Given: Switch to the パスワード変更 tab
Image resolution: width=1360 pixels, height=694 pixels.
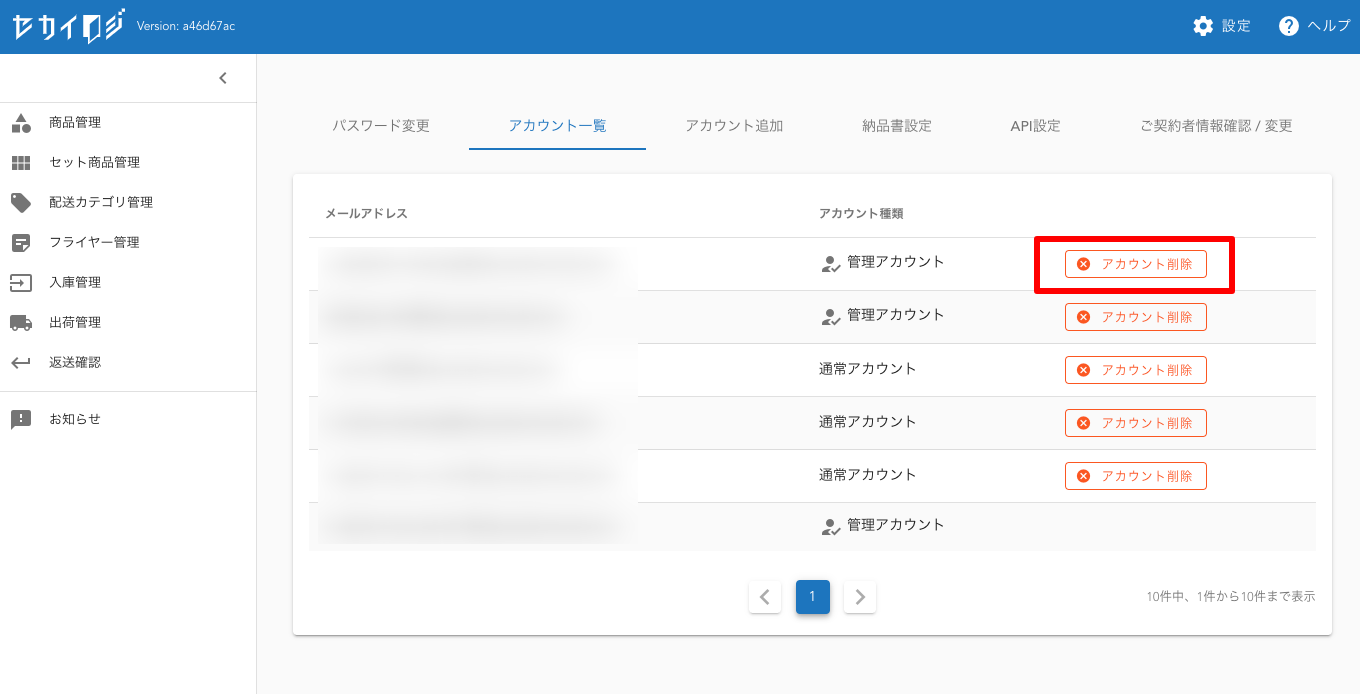Looking at the screenshot, I should click(x=381, y=126).
